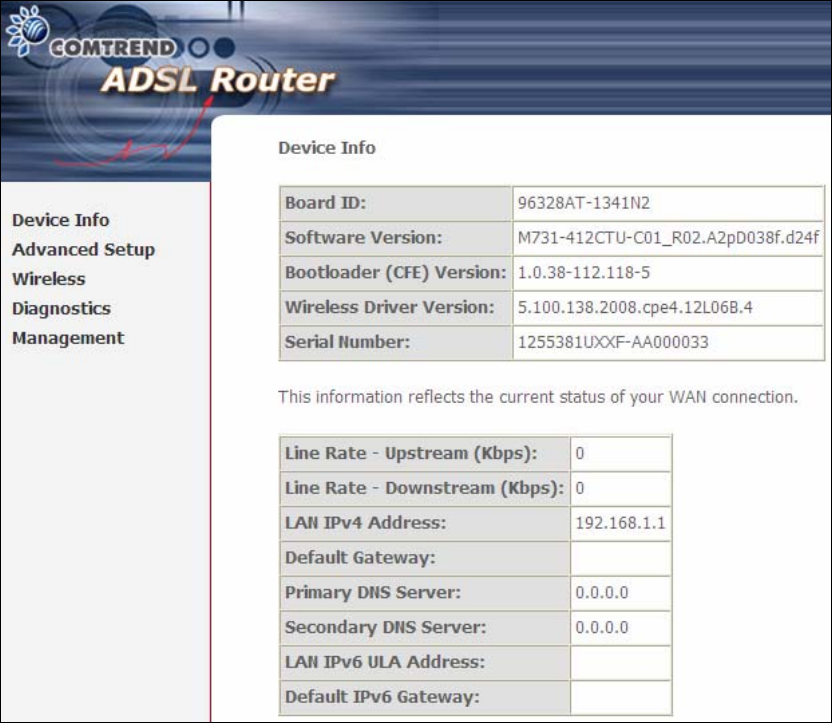Click the Default IPv6 Gateway label
The width and height of the screenshot is (832, 723).
point(382,698)
